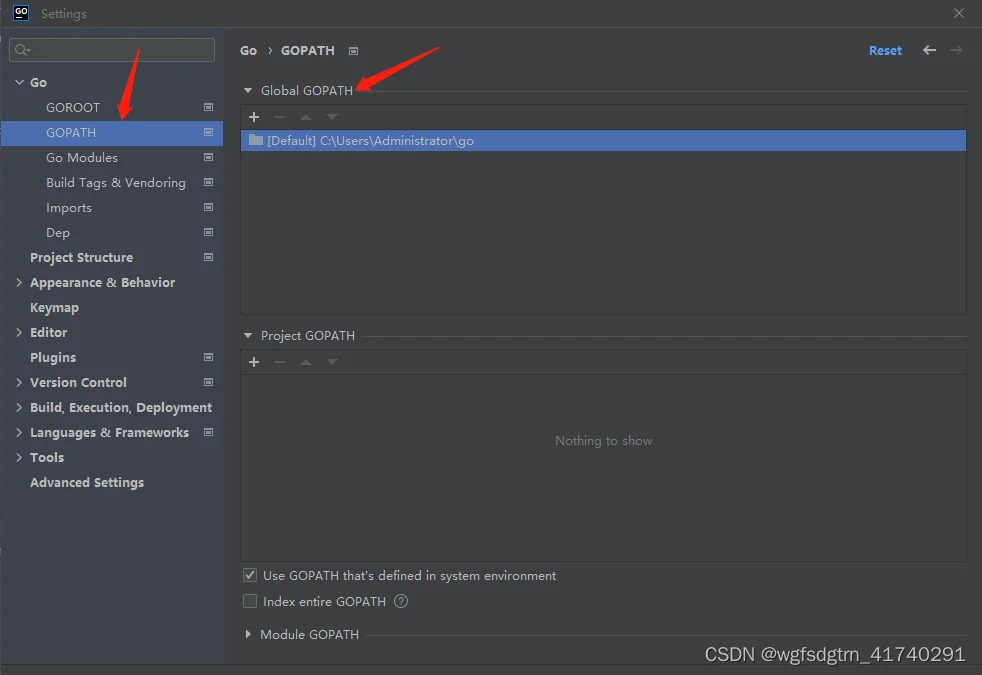
Task: Remove selected Project GOPATH entry
Action: (280, 362)
